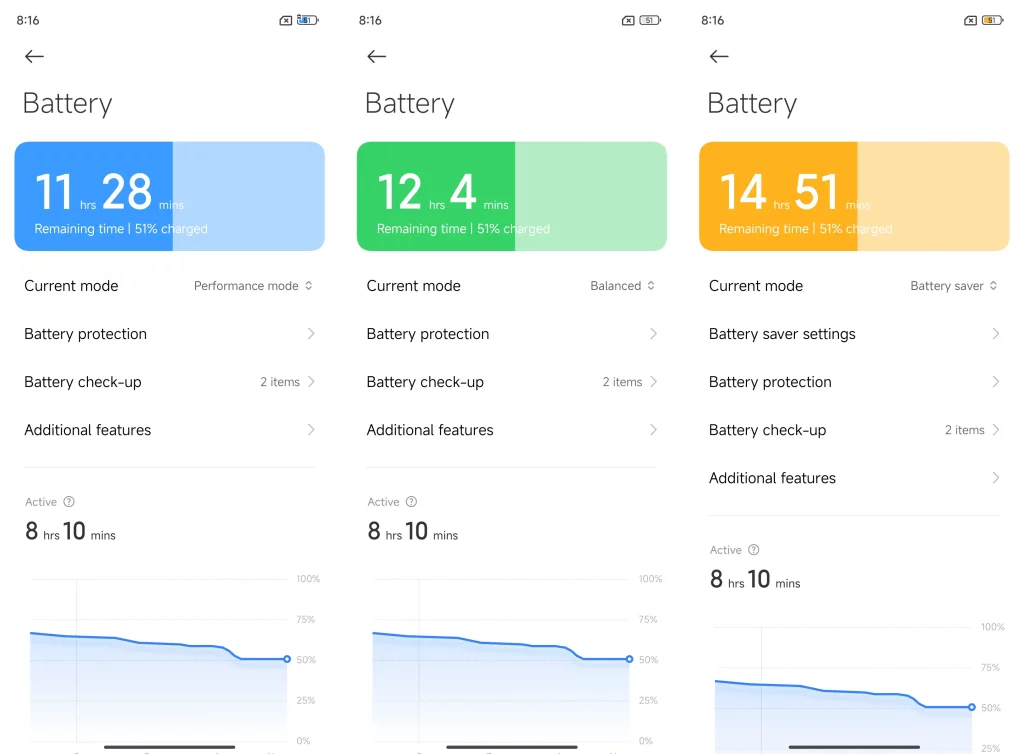
Task: Tap the green 12 hrs 4 mins card
Action: [x=512, y=196]
